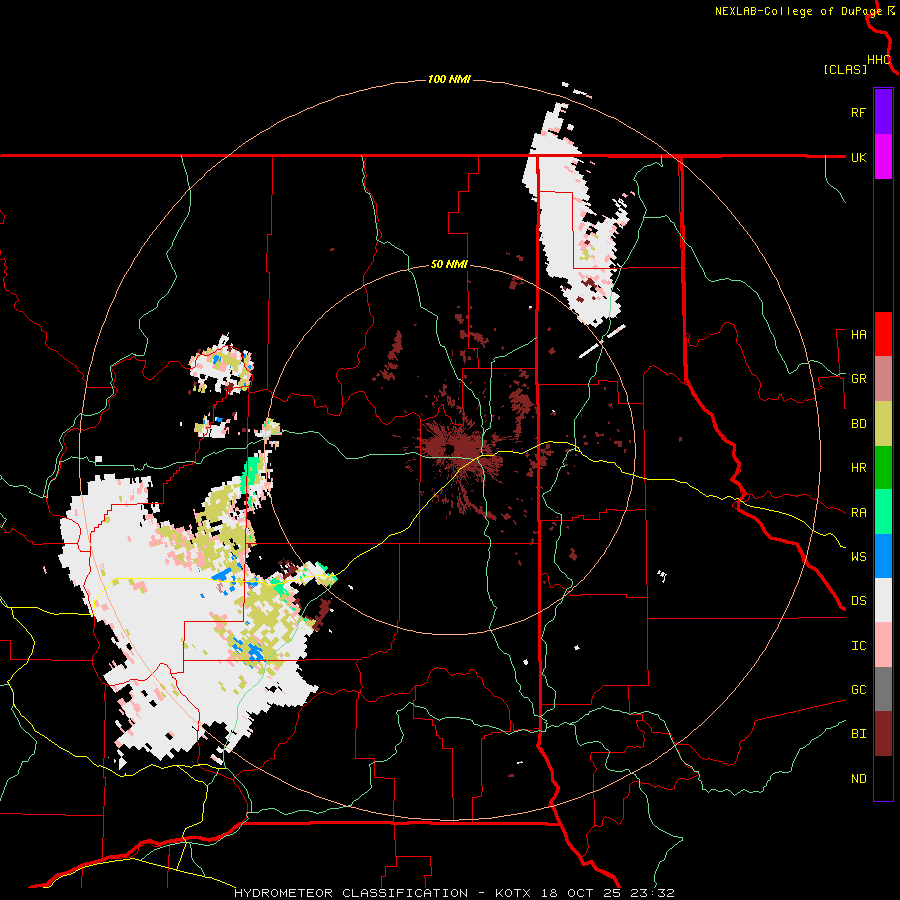This screenshot has width=900, height=900.
Task: Click the 100 NMI range ring label
Action: tap(449, 79)
